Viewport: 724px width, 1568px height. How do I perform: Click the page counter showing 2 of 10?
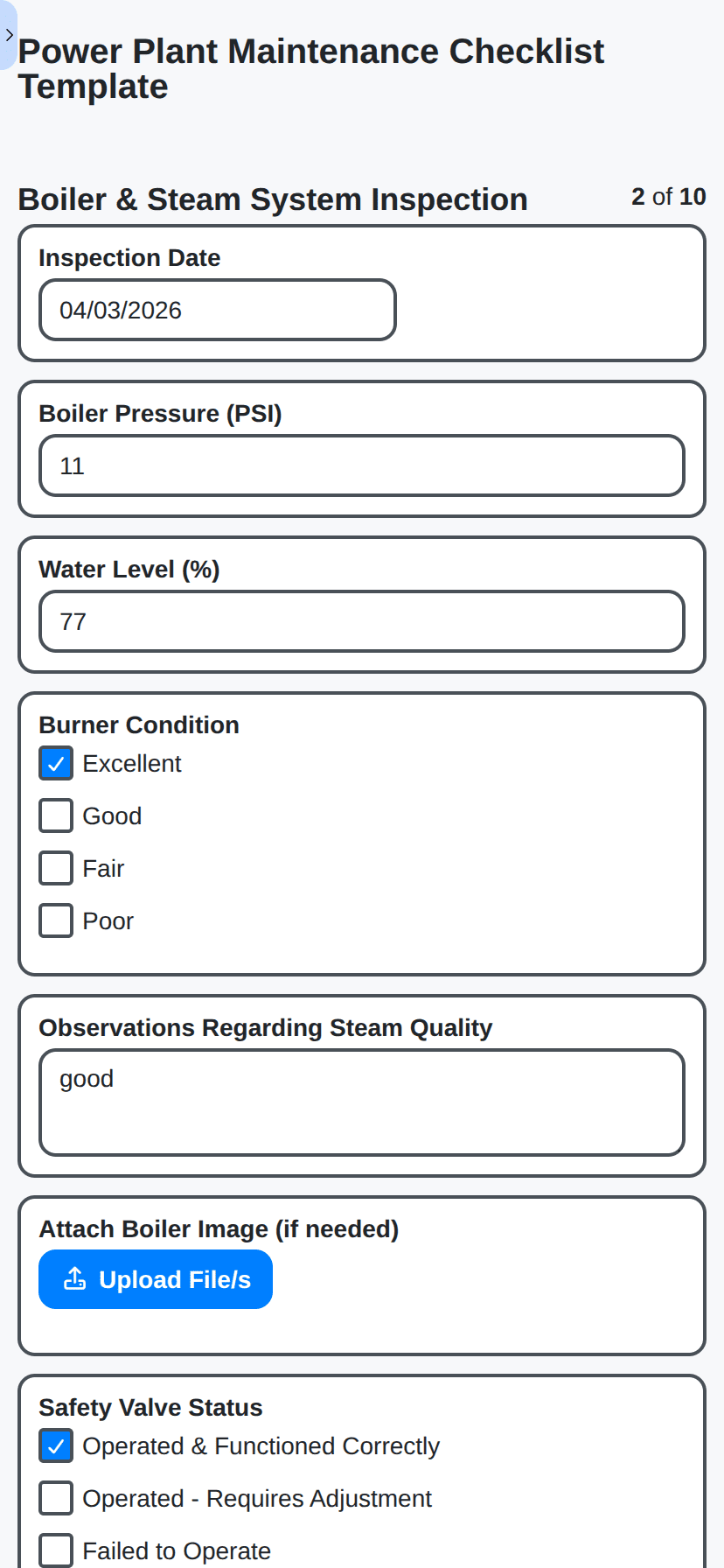pyautogui.click(x=667, y=197)
